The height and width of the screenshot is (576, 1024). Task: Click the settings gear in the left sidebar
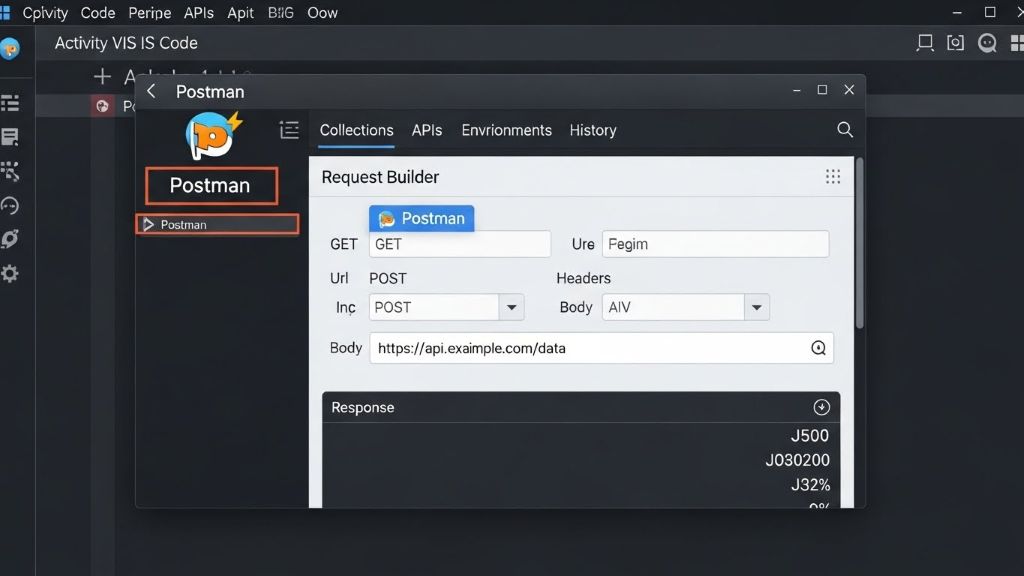tap(11, 274)
